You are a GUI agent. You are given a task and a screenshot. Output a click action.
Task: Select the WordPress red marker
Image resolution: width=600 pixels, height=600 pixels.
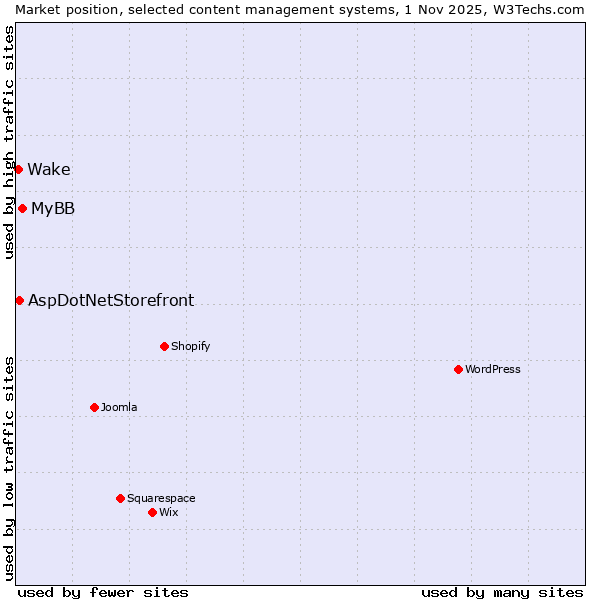(x=458, y=369)
